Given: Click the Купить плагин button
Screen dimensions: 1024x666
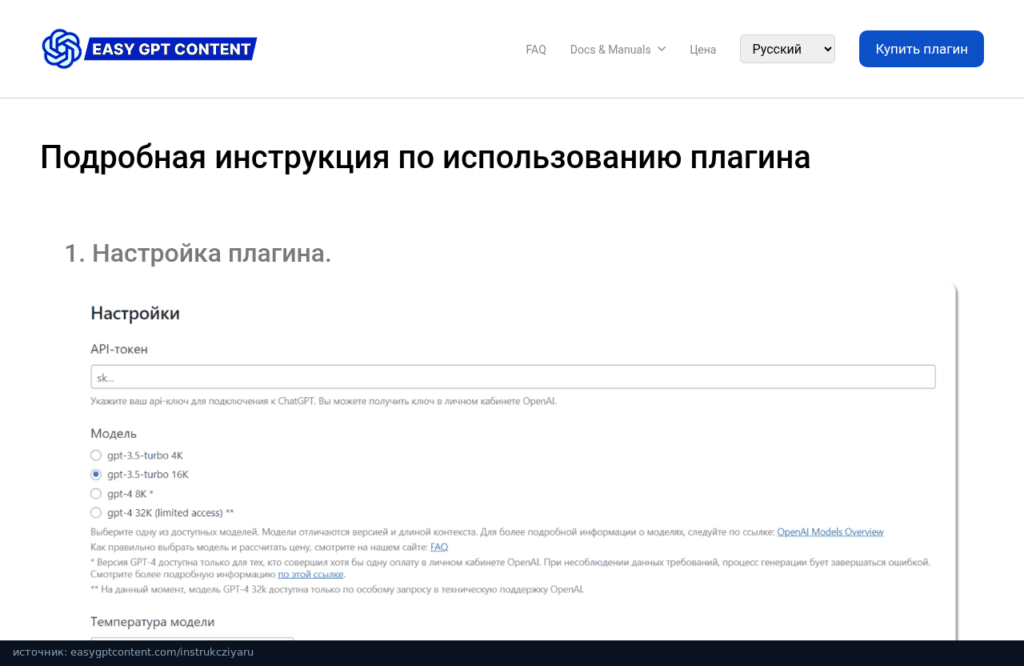Looking at the screenshot, I should coord(921,49).
